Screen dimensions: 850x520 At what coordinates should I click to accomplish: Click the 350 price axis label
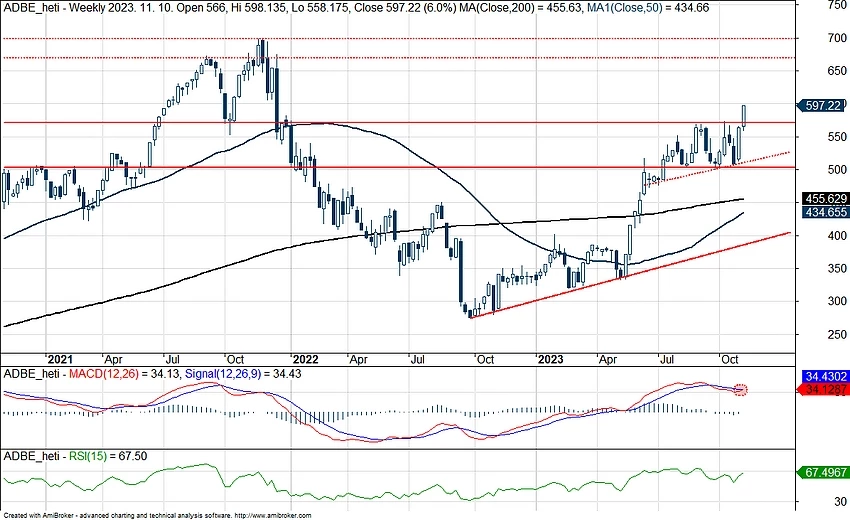pyautogui.click(x=837, y=268)
